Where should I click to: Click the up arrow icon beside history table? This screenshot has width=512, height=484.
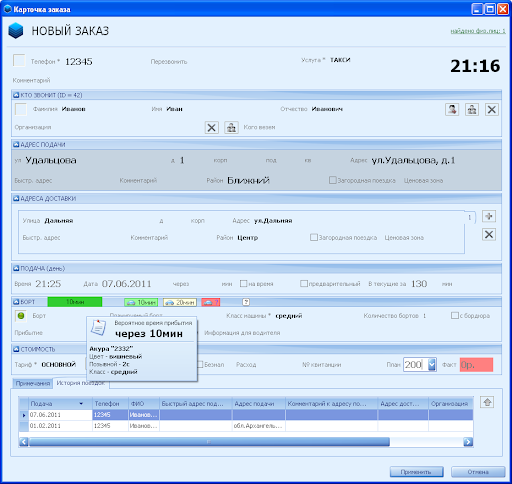pyautogui.click(x=487, y=402)
